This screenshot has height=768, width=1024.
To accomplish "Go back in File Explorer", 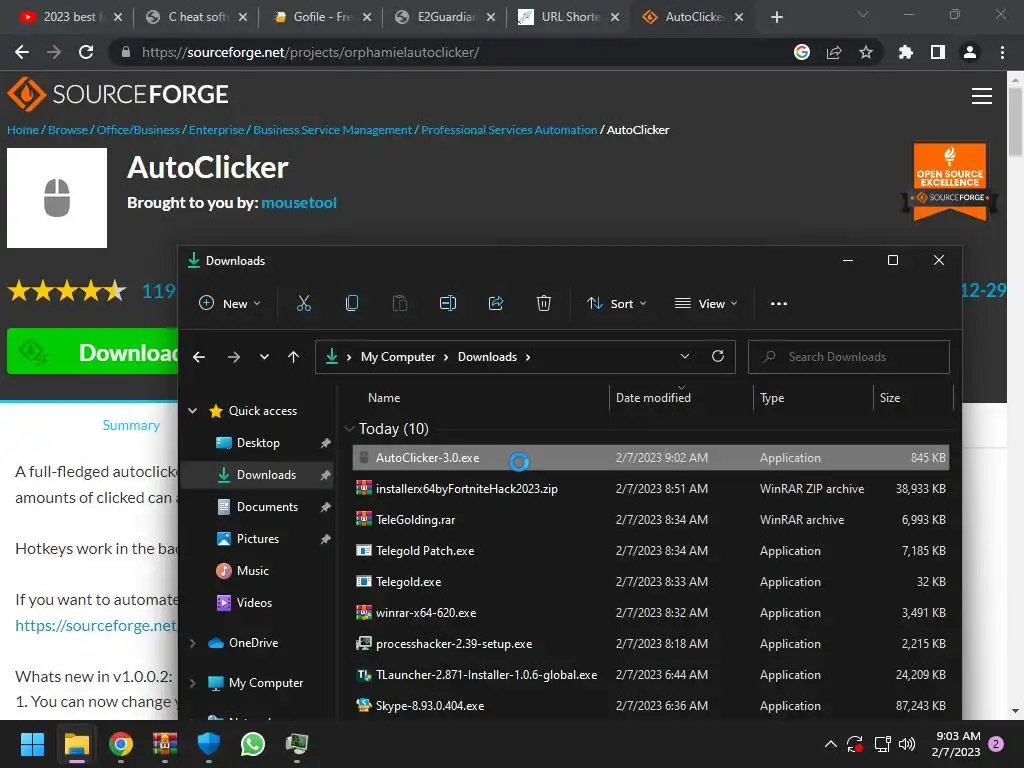I will click(199, 357).
